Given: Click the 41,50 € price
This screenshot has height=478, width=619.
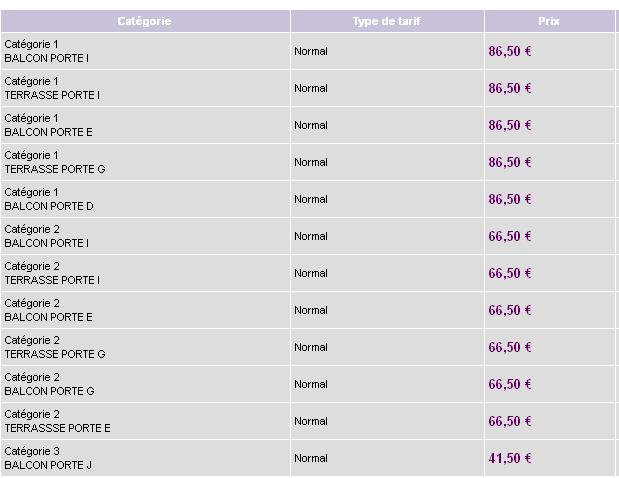Looking at the screenshot, I should [510, 458].
